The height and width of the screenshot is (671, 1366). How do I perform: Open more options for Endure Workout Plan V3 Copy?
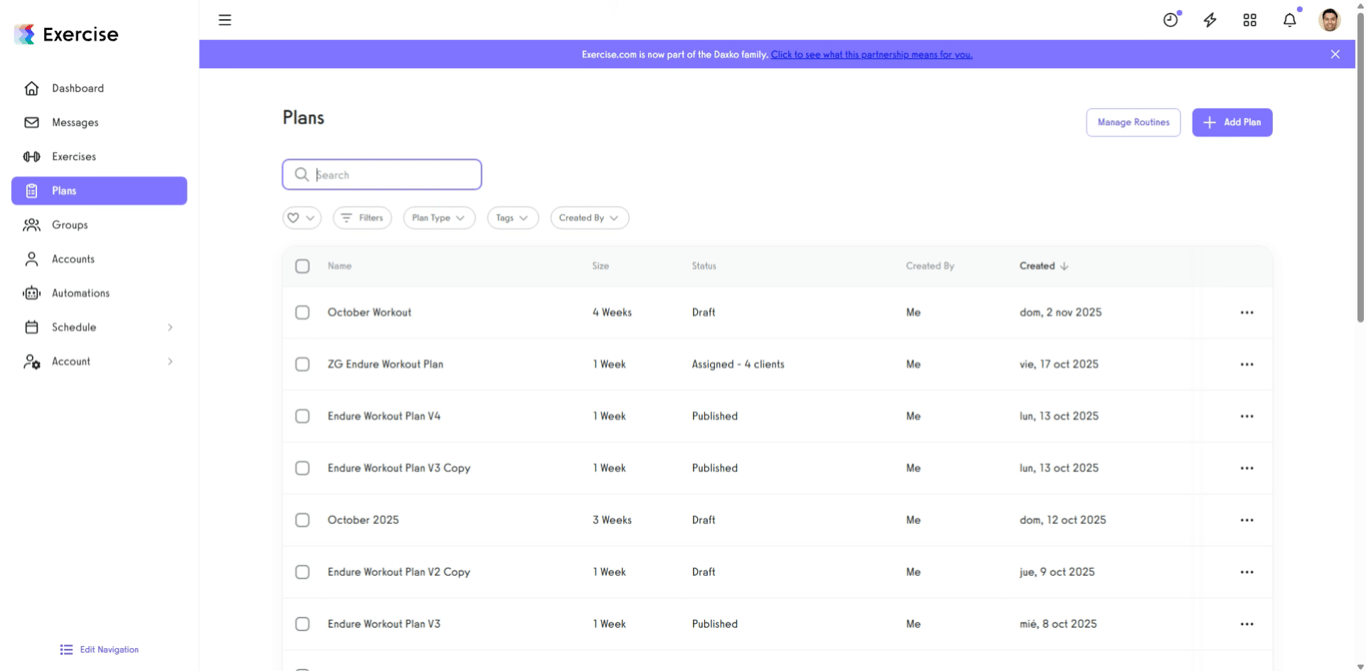(x=1247, y=469)
